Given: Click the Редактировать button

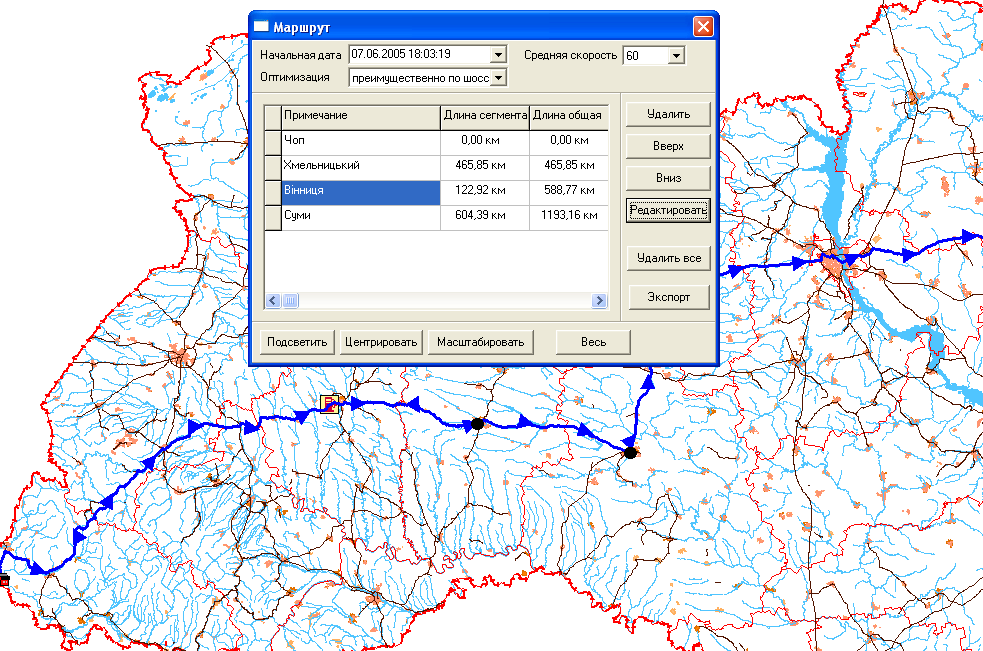Looking at the screenshot, I should 668,210.
